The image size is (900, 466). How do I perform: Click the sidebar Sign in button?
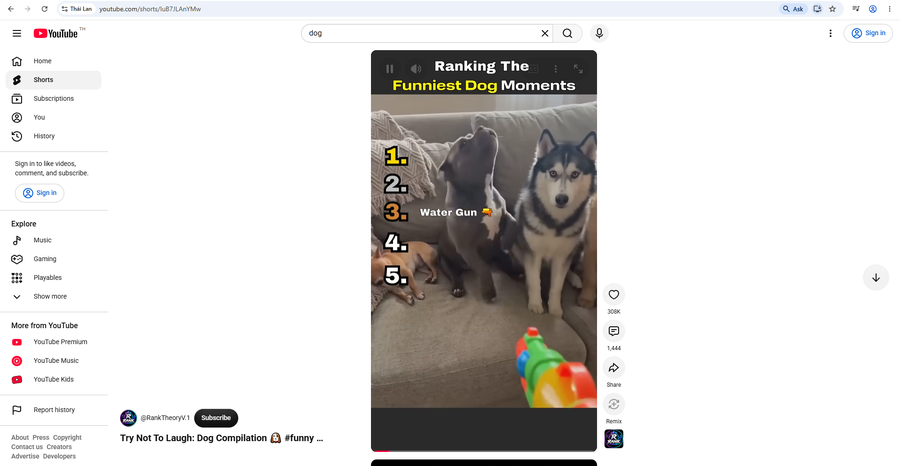click(x=40, y=193)
